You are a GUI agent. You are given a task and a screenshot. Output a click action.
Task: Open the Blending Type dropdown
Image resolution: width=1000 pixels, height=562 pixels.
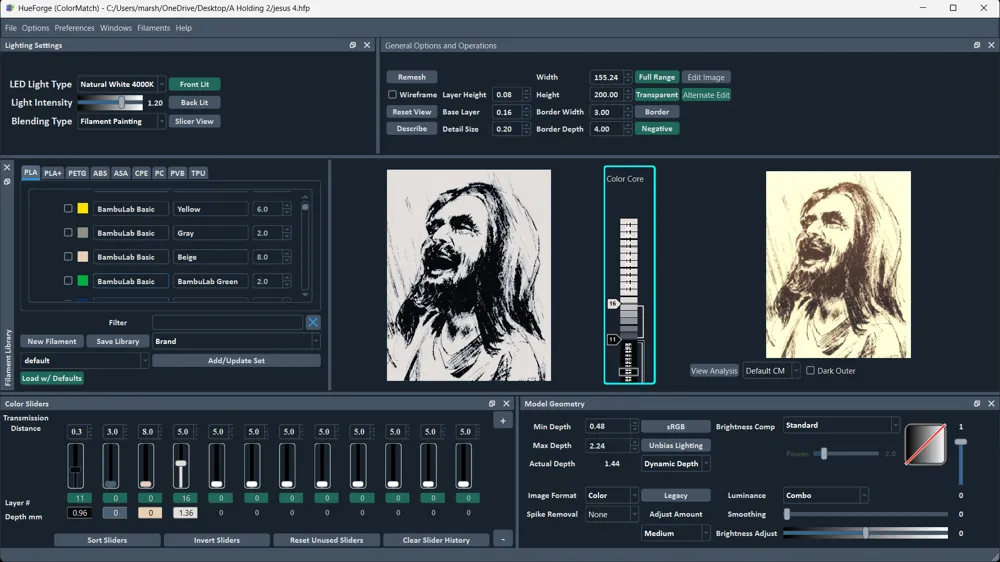(121, 121)
